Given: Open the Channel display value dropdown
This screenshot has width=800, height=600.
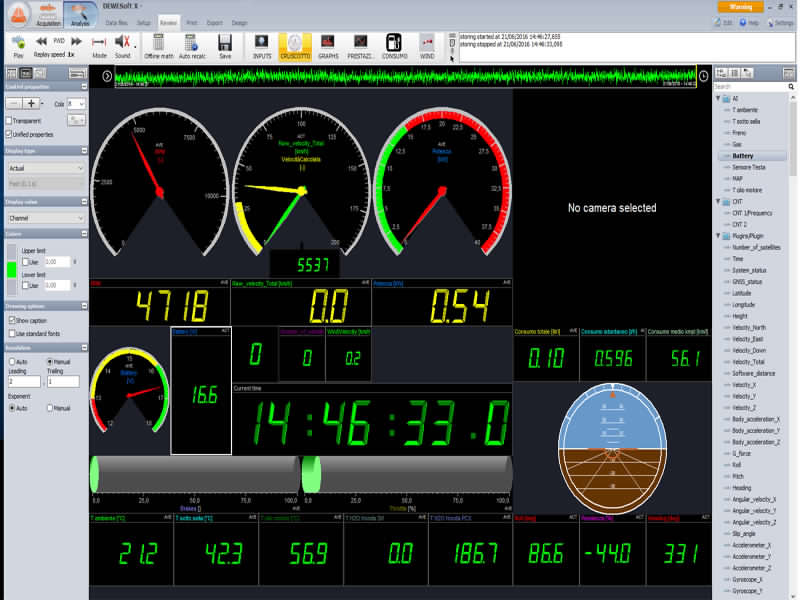Looking at the screenshot, I should [44, 217].
